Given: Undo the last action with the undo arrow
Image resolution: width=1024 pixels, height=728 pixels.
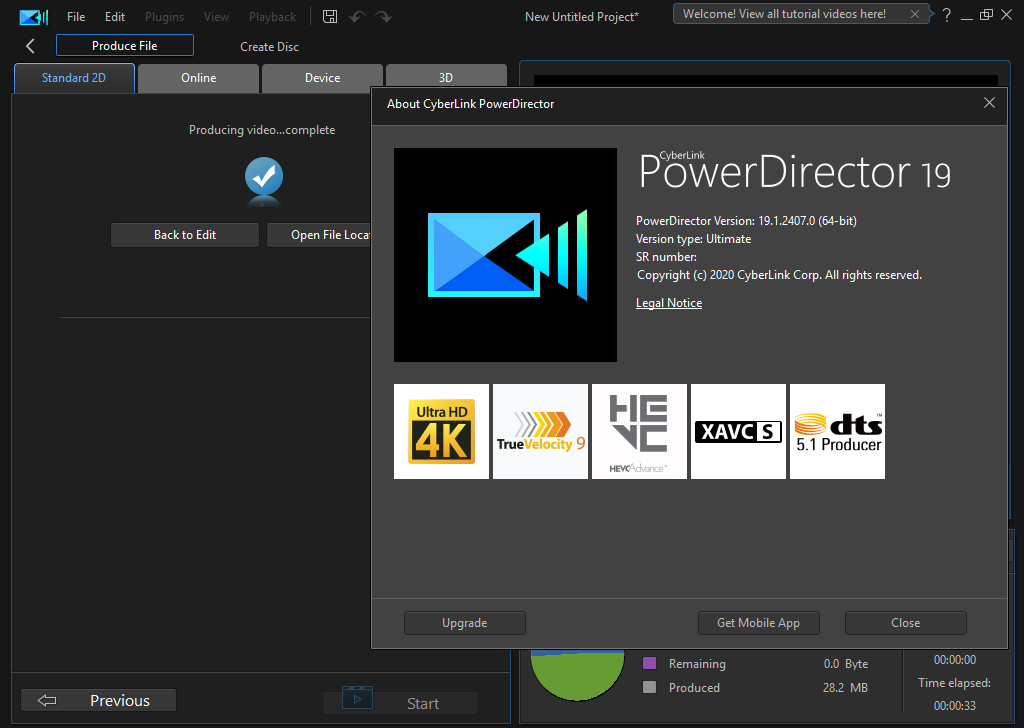Looking at the screenshot, I should coord(357,17).
